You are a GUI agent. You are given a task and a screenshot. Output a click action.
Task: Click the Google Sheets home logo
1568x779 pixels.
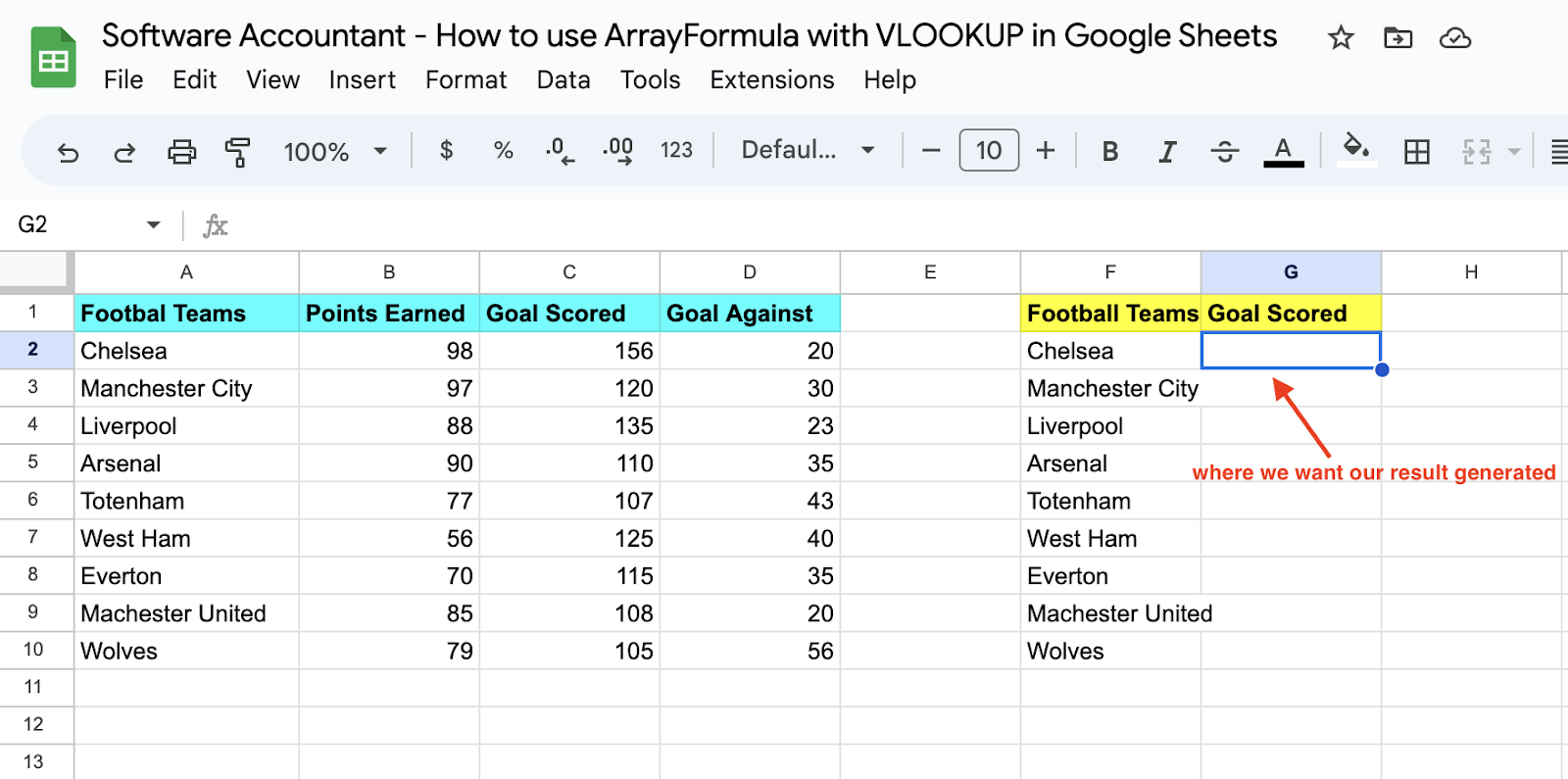[x=53, y=58]
